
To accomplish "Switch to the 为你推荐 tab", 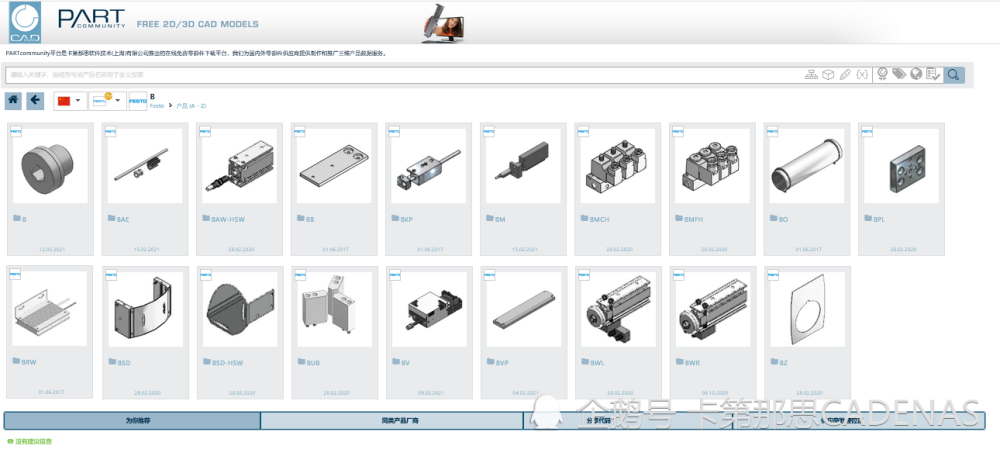I will click(133, 421).
